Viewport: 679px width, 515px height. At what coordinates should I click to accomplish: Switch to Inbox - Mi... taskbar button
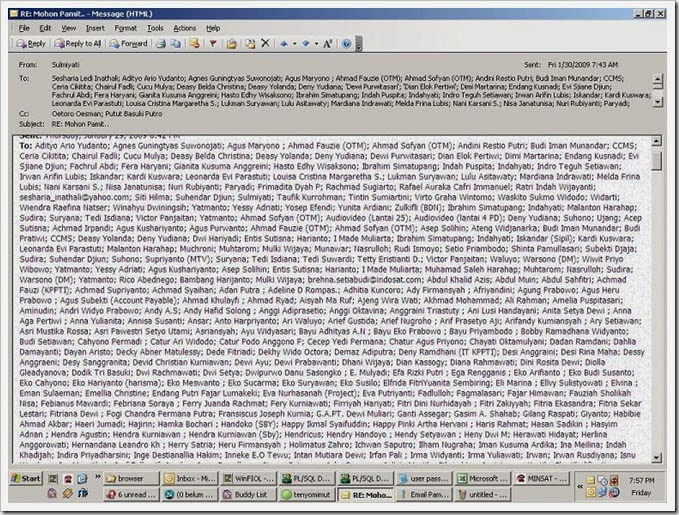coord(190,478)
